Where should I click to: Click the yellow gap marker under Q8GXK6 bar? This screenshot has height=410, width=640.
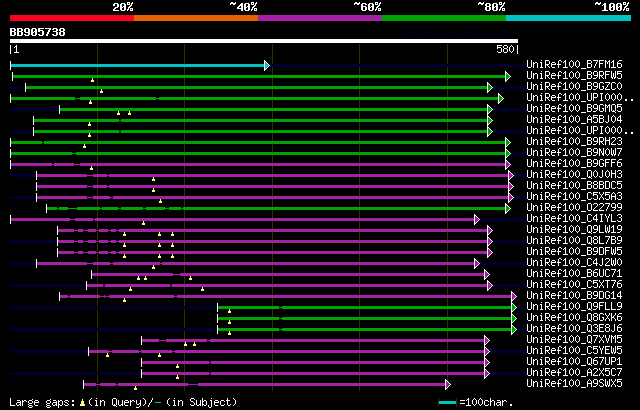[229, 323]
